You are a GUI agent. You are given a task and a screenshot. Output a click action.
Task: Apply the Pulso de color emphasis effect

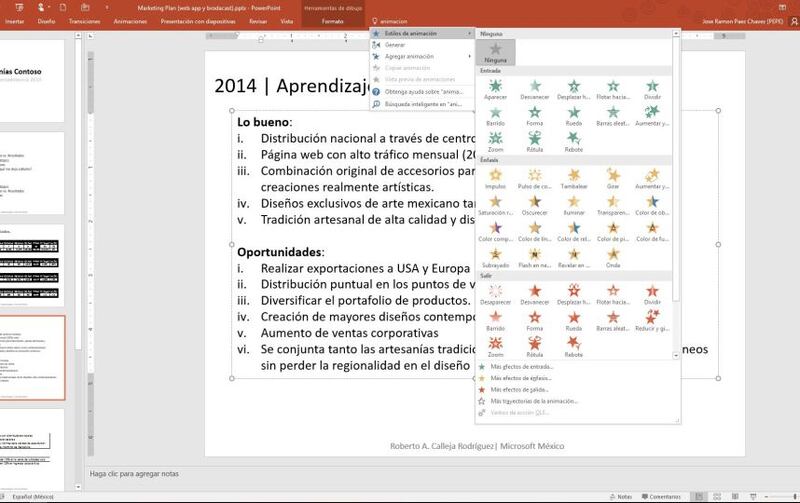535,180
